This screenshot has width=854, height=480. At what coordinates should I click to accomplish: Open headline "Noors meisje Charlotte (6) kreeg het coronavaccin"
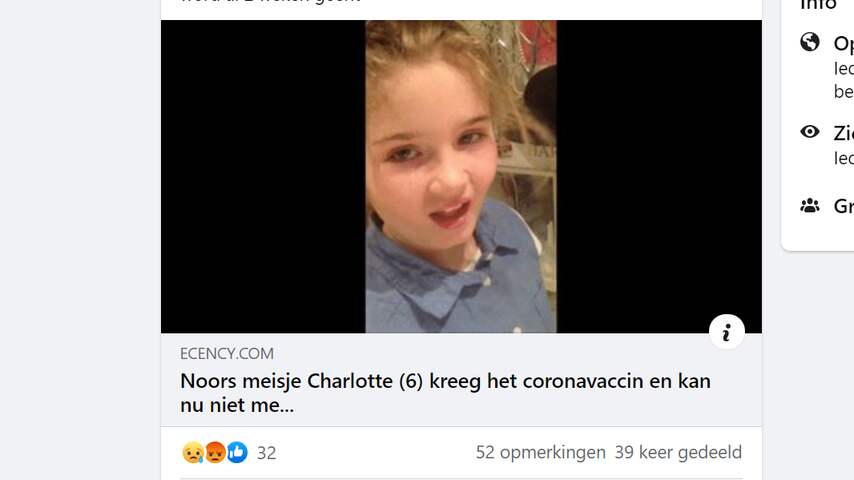tap(445, 393)
